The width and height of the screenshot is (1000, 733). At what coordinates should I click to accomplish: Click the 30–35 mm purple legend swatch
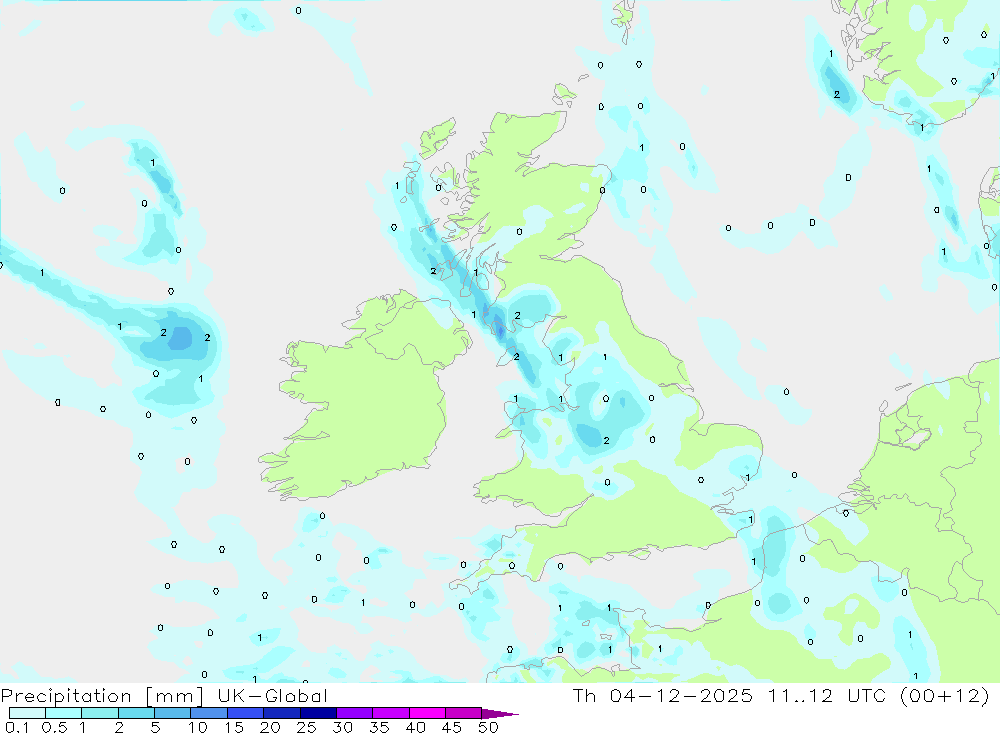click(x=355, y=713)
